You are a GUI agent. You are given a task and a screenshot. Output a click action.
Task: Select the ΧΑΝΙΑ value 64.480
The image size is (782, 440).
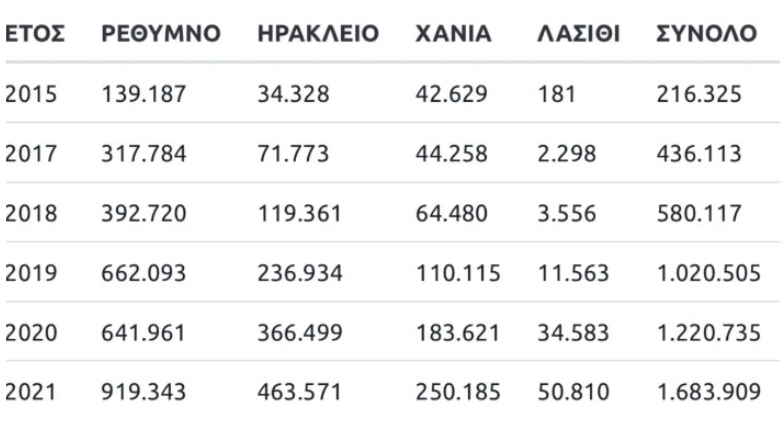point(451,213)
